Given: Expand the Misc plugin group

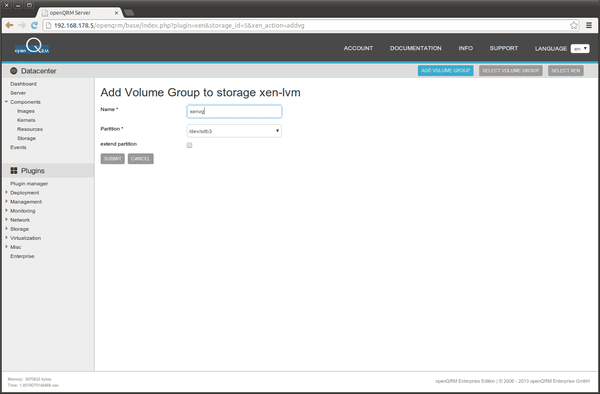Looking at the screenshot, I should [x=6, y=247].
